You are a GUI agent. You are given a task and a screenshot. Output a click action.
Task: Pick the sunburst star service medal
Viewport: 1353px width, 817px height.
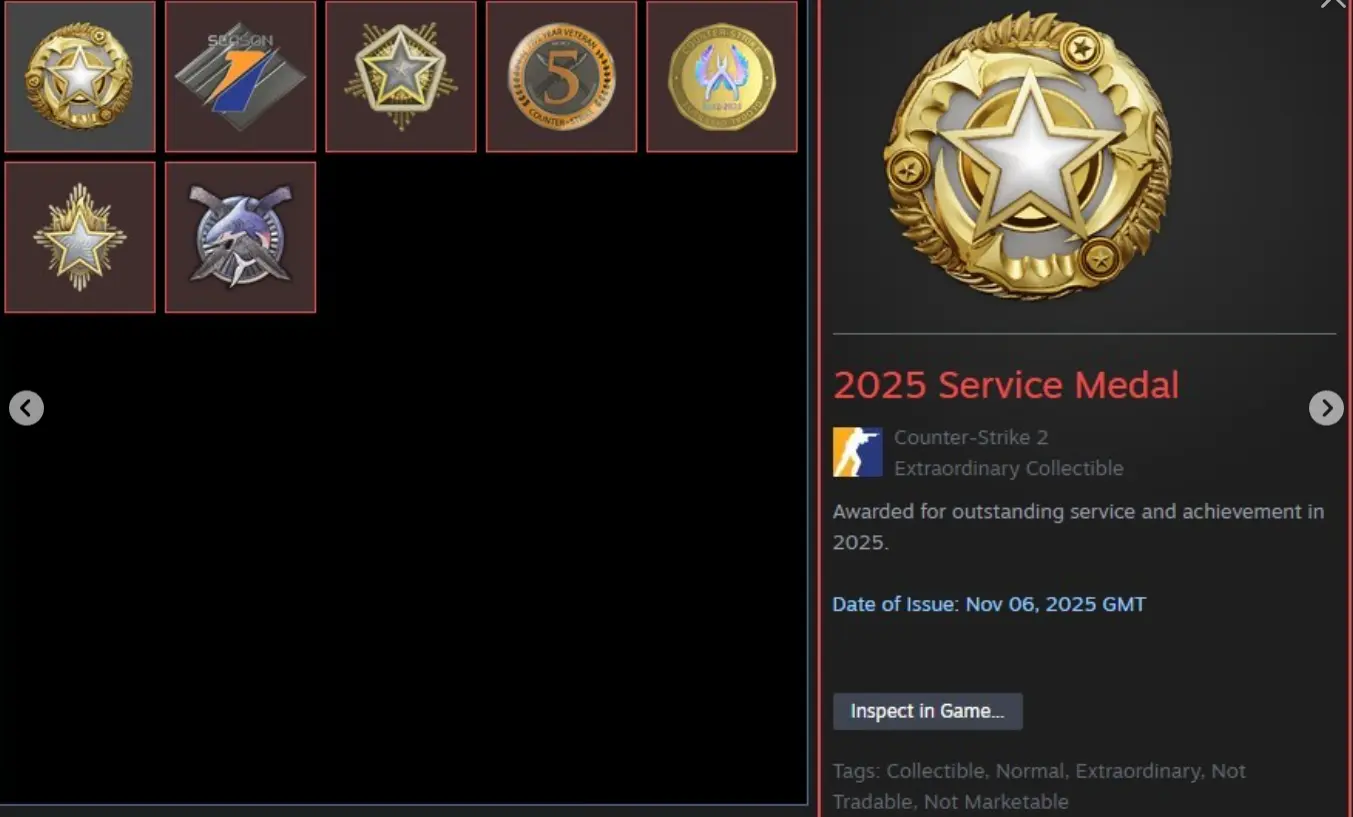click(80, 237)
